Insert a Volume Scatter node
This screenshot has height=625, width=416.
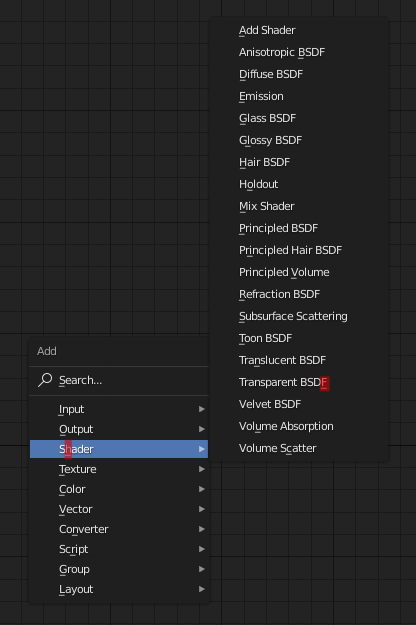[299, 448]
